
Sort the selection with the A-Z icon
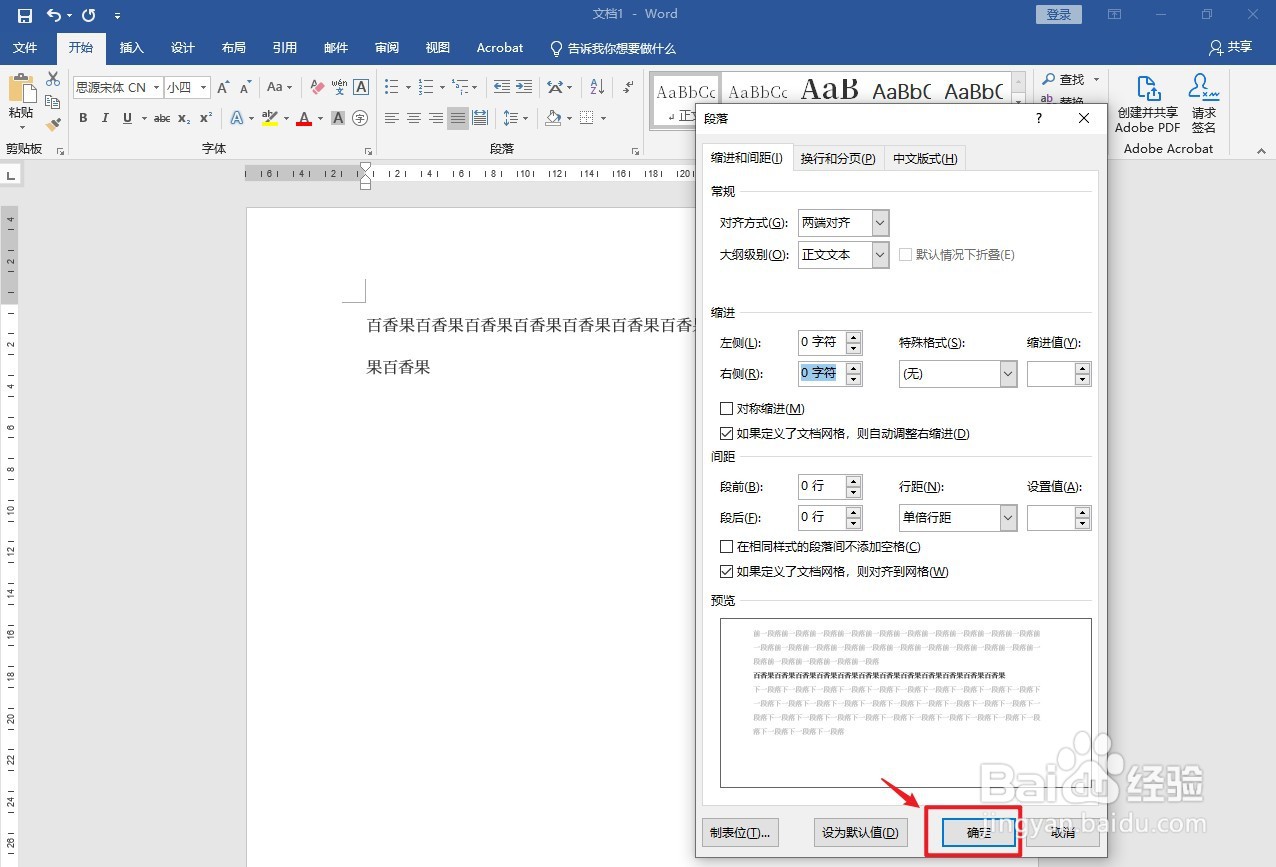pyautogui.click(x=596, y=87)
